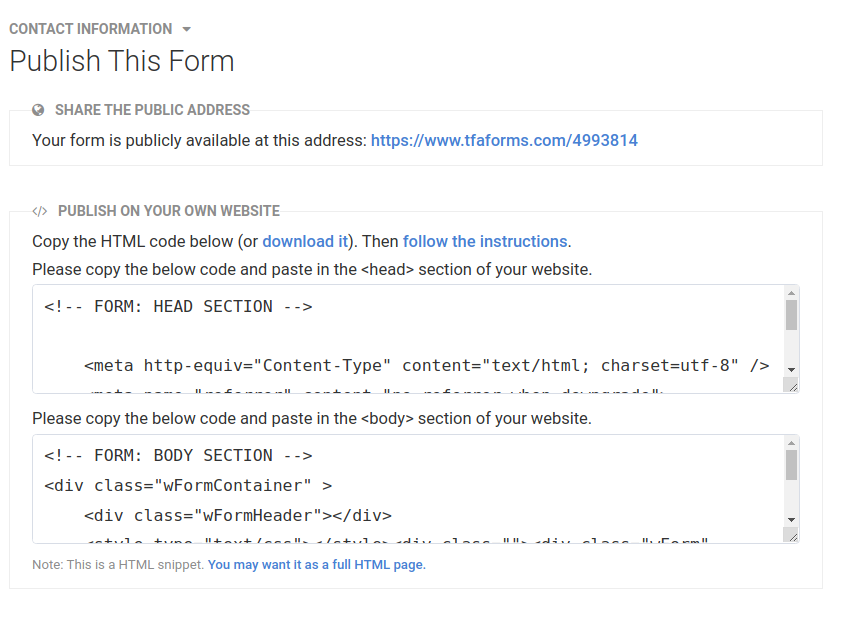Click the "Publish on Your Own Website" section title
The image size is (847, 617).
[169, 211]
